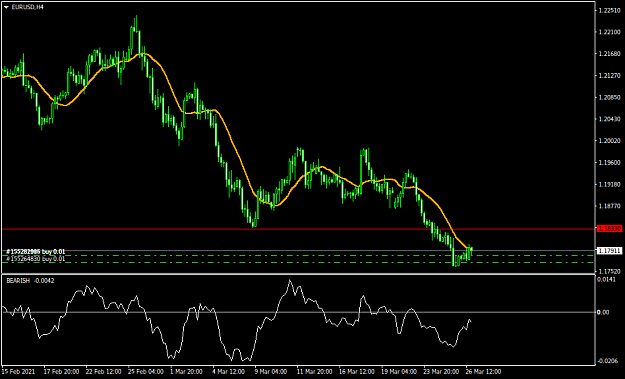The width and height of the screenshot is (625, 379).
Task: Click the 11 Mar 20:00 time label
Action: point(314,372)
